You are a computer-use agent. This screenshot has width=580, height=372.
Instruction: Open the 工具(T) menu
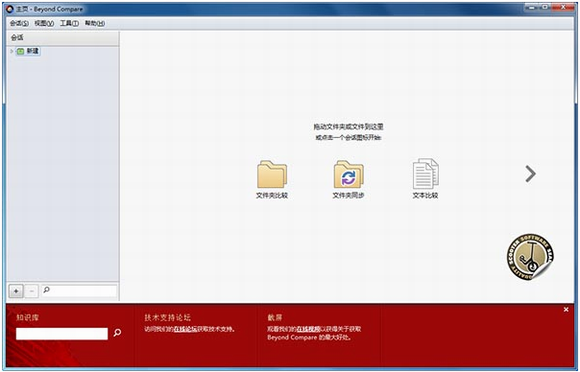[x=69, y=23]
